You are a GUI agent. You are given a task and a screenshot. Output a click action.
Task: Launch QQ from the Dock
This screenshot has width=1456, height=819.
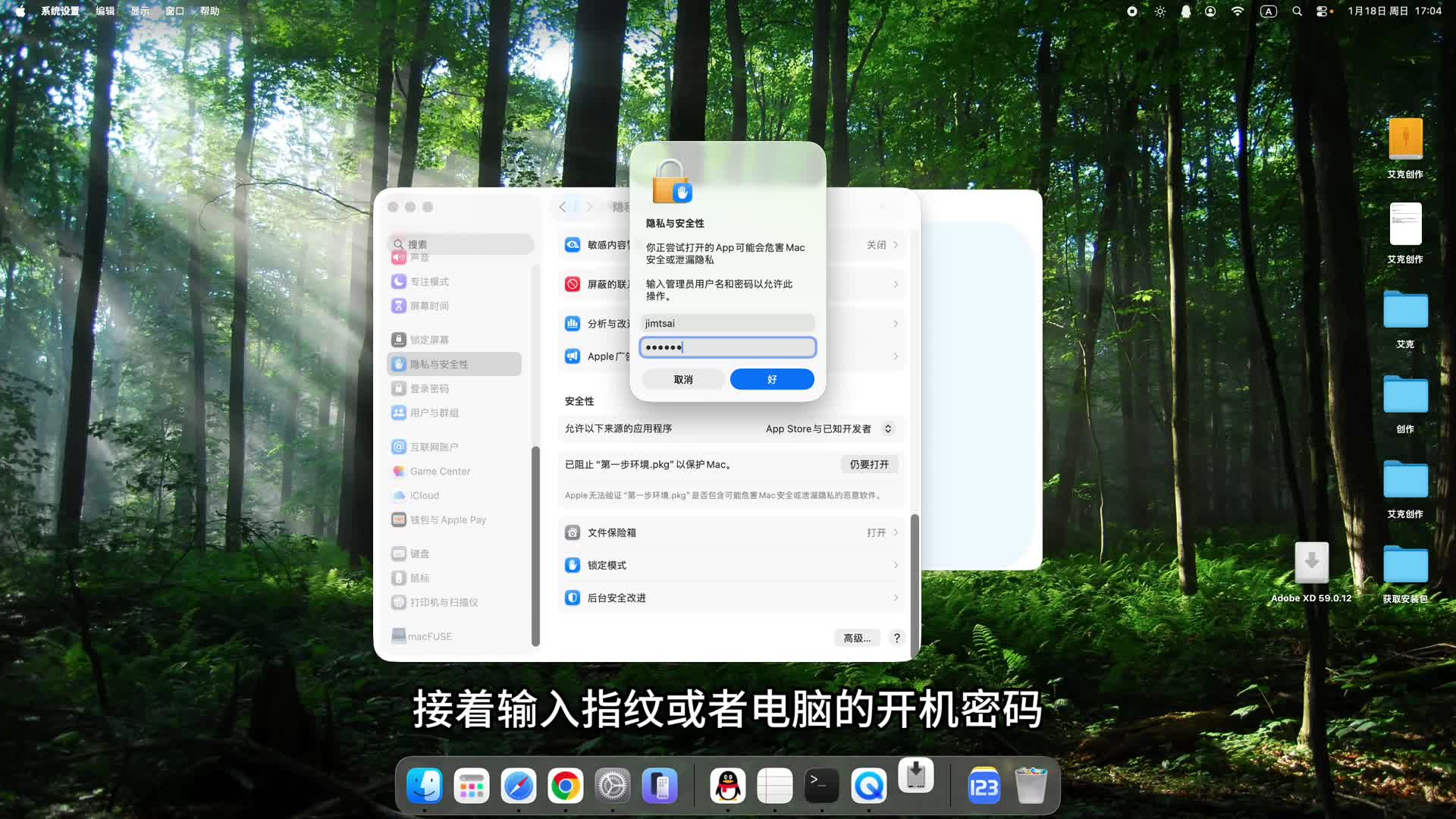point(727,786)
